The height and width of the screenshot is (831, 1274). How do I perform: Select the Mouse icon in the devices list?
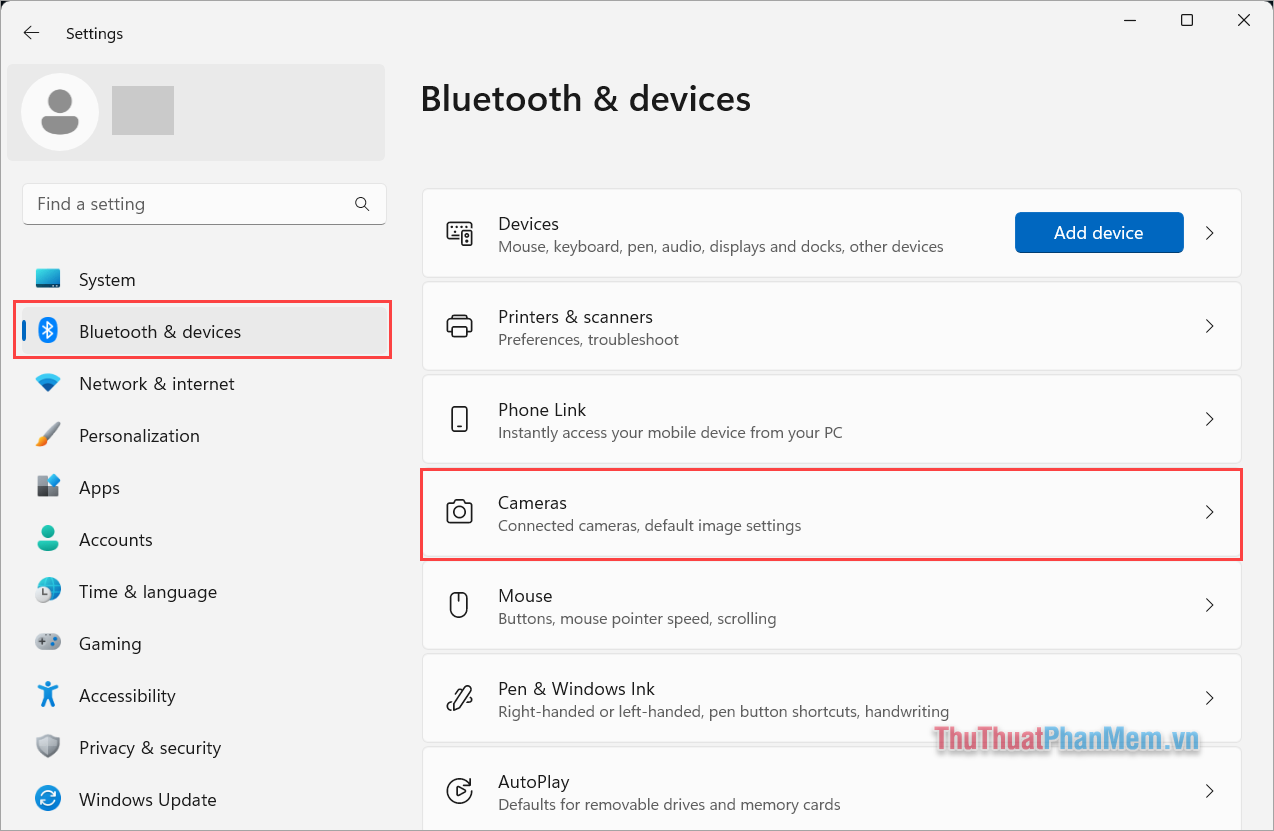[459, 605]
